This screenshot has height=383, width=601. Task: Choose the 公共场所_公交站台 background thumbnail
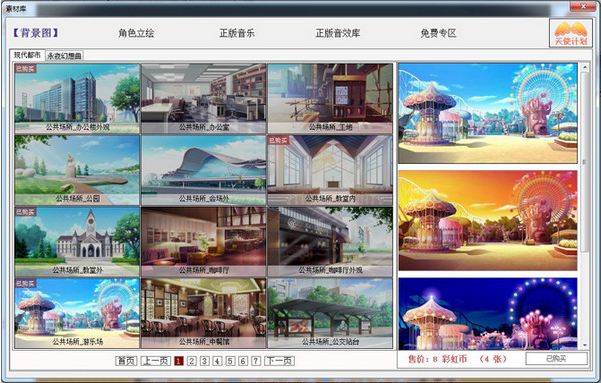[330, 313]
